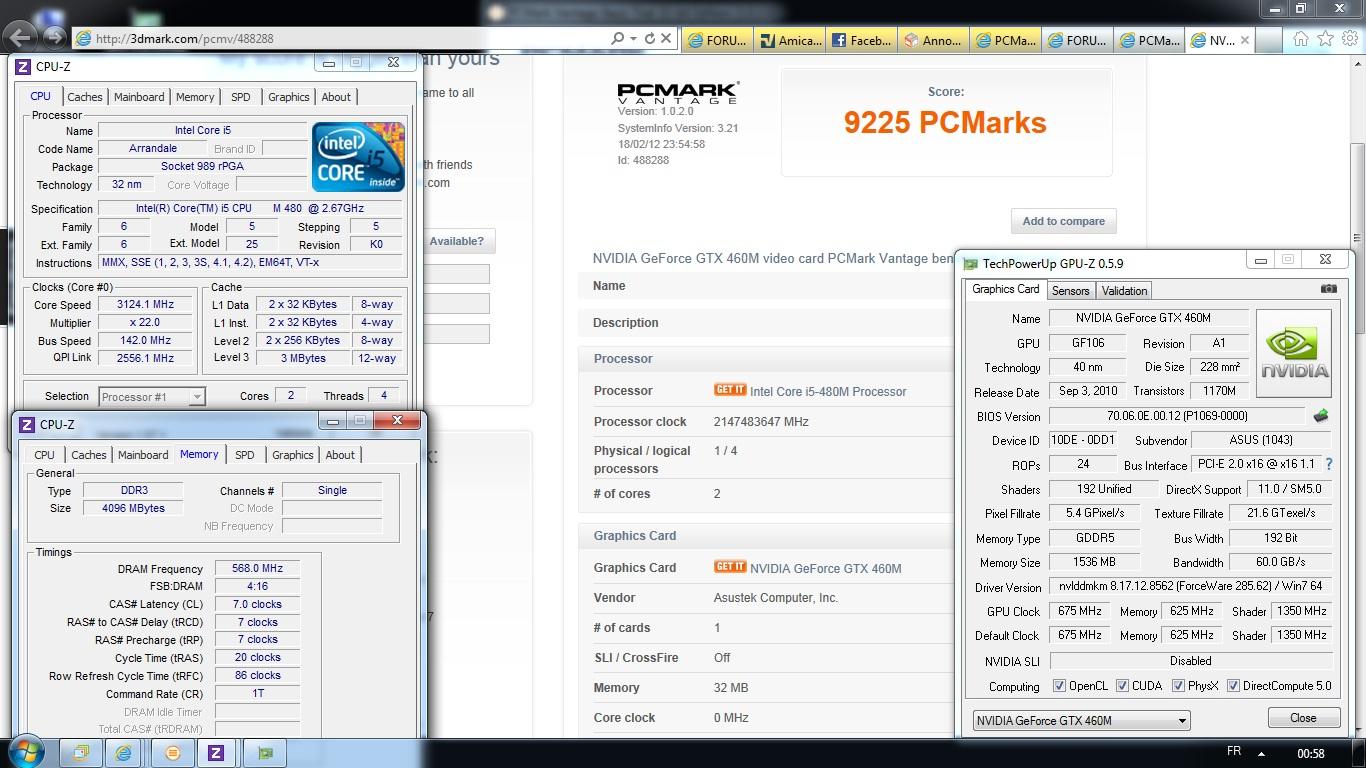Refresh the 3dmark page

point(650,38)
